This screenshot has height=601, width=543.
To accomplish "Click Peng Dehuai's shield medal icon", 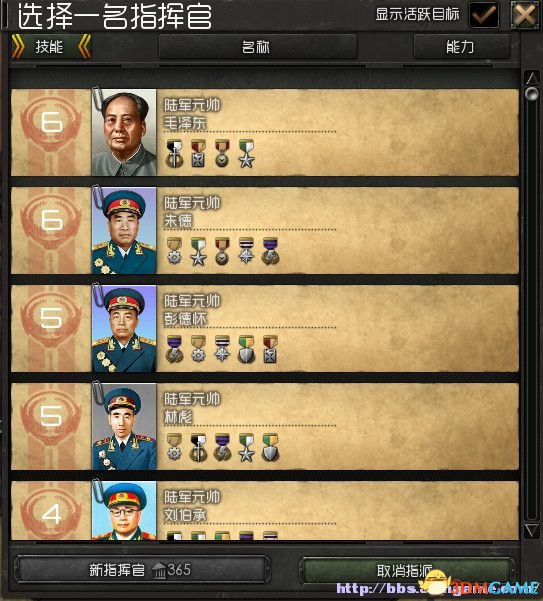I will (246, 349).
